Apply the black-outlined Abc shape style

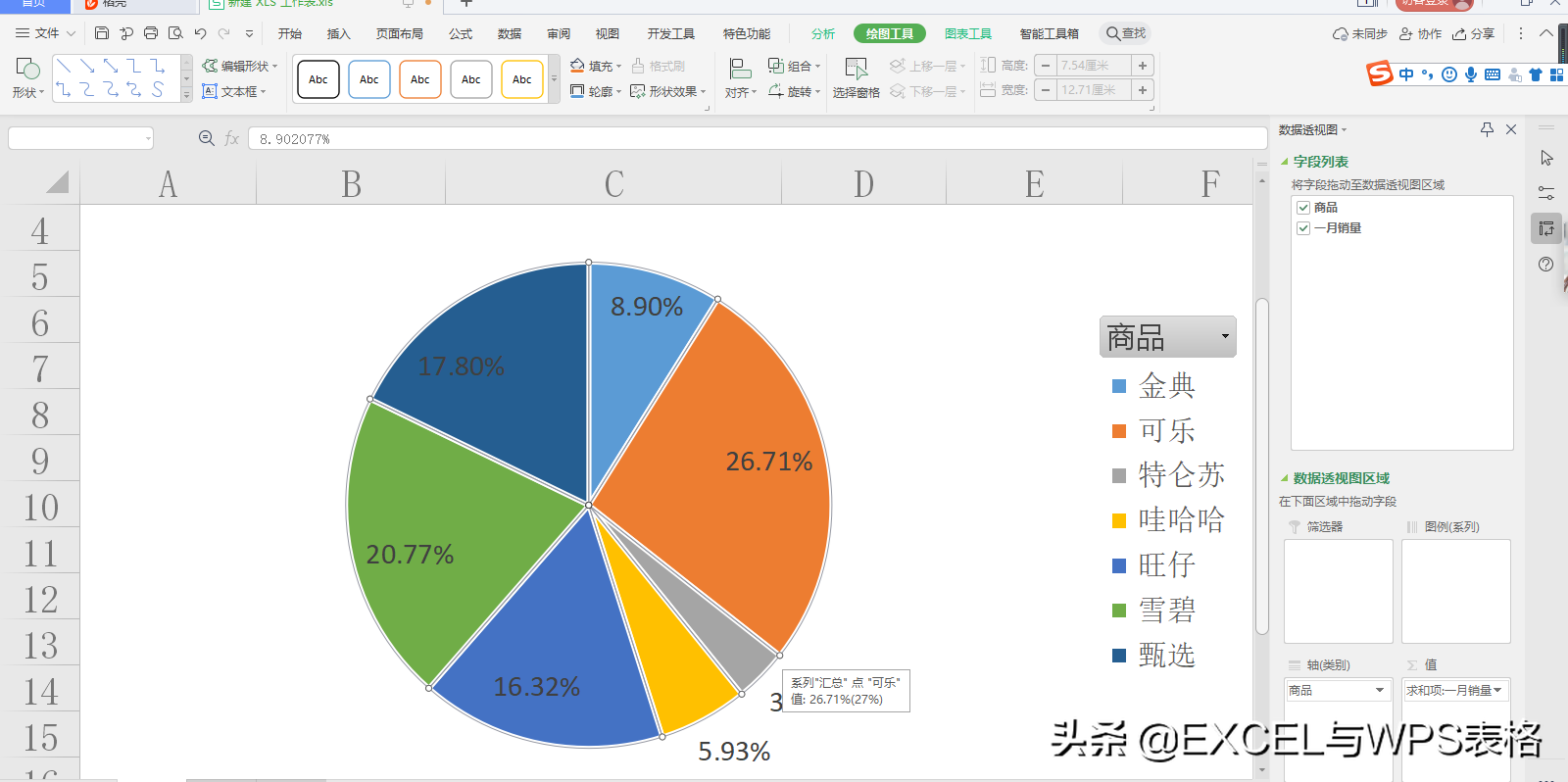click(318, 79)
